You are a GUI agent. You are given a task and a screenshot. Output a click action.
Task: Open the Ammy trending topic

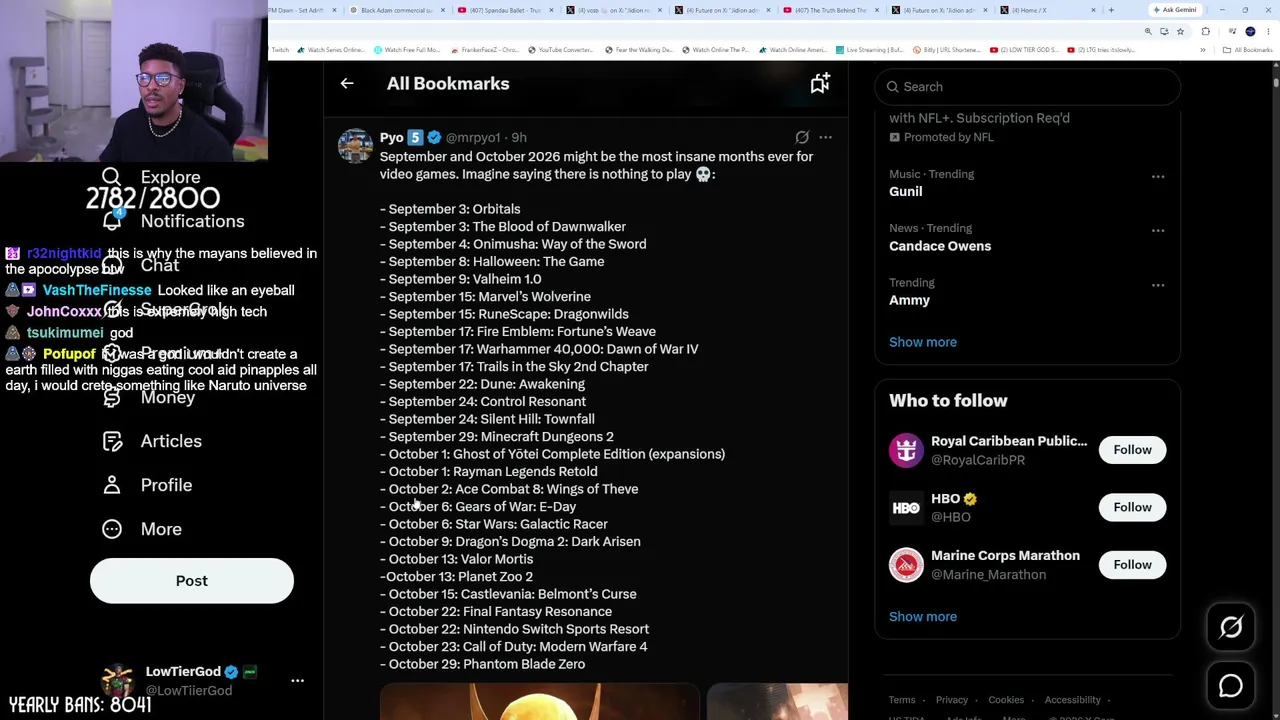(x=909, y=300)
